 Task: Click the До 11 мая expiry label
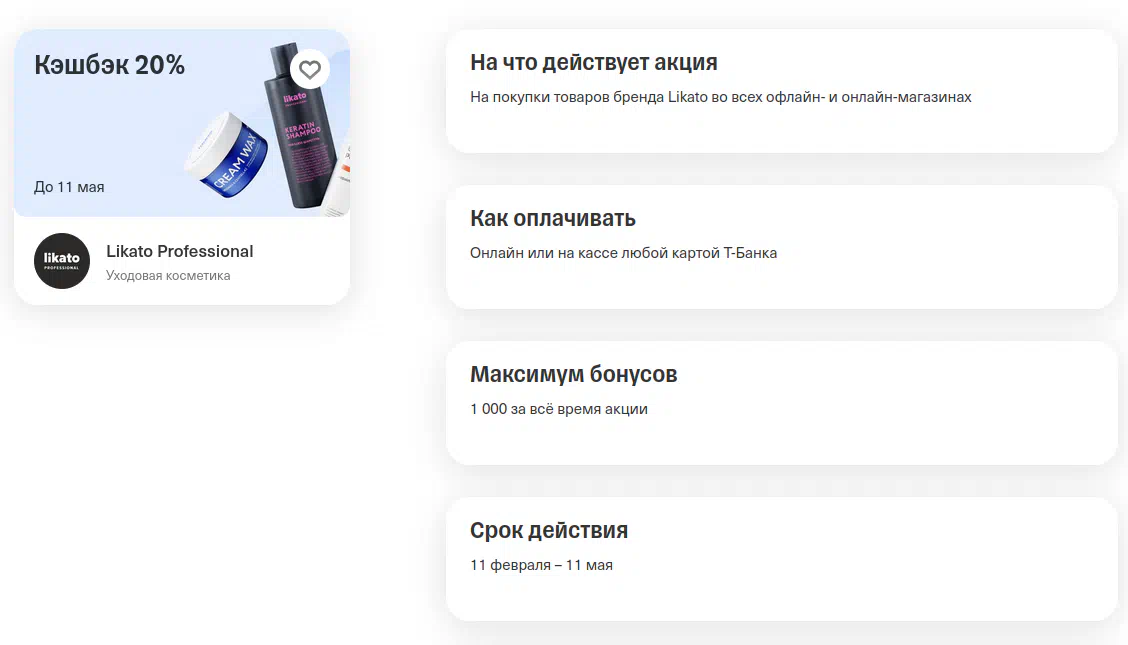pyautogui.click(x=69, y=187)
